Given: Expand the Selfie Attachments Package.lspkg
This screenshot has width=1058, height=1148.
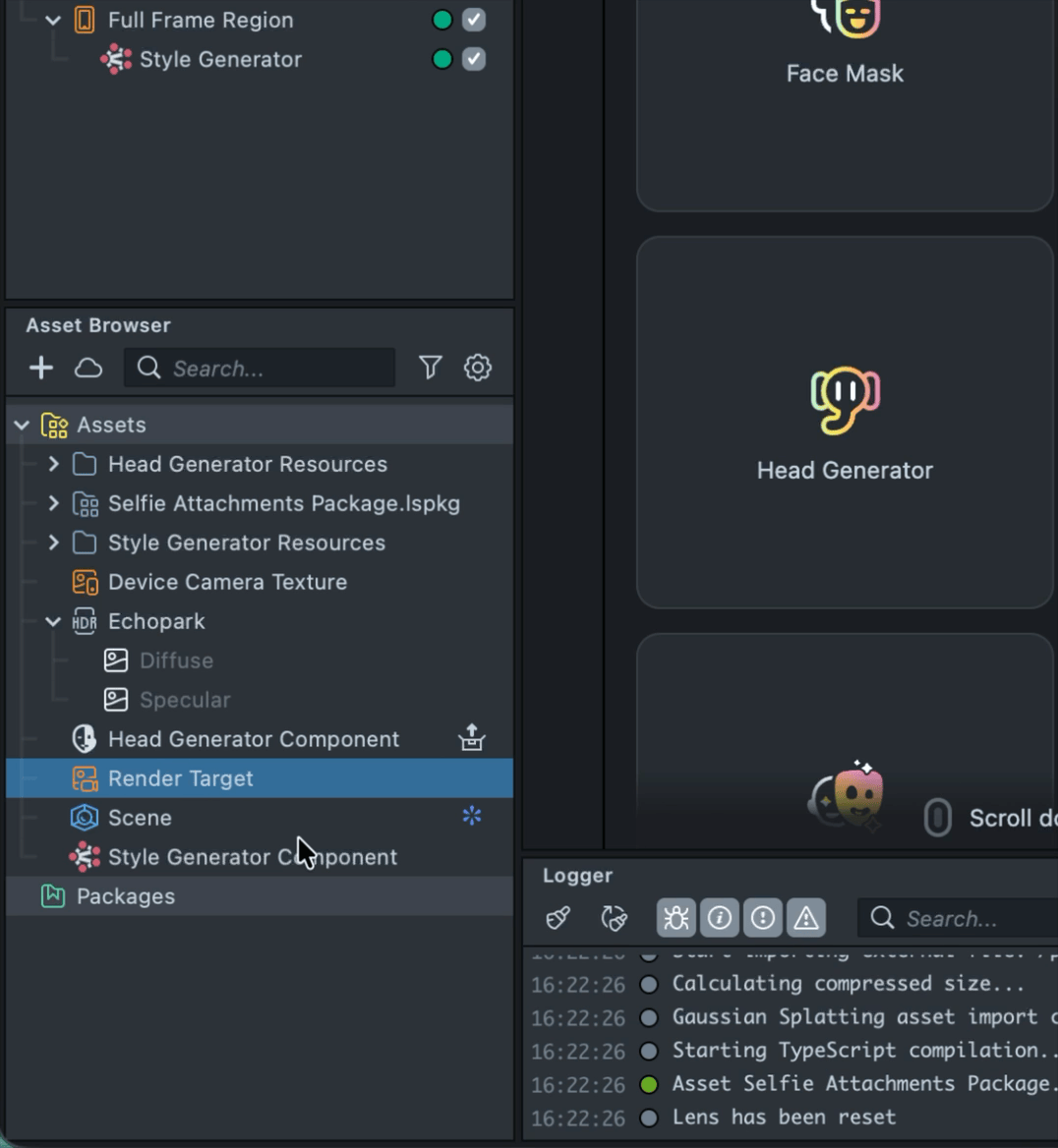Looking at the screenshot, I should tap(54, 503).
